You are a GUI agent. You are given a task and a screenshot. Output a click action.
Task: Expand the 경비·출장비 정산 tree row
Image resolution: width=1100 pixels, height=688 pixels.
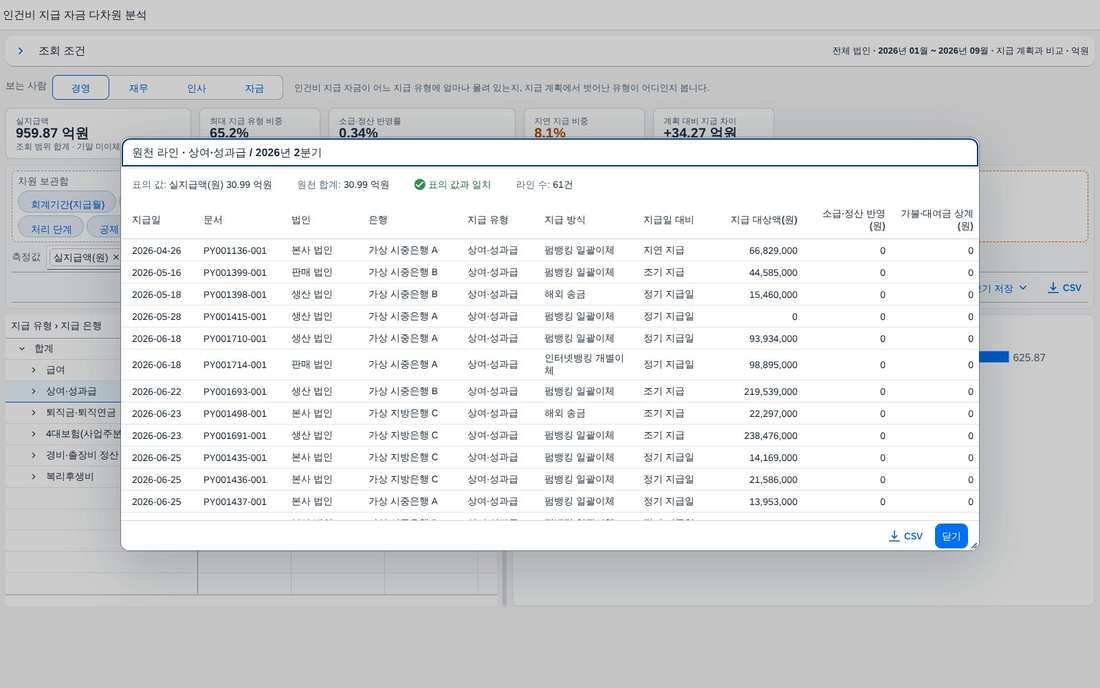point(33,455)
